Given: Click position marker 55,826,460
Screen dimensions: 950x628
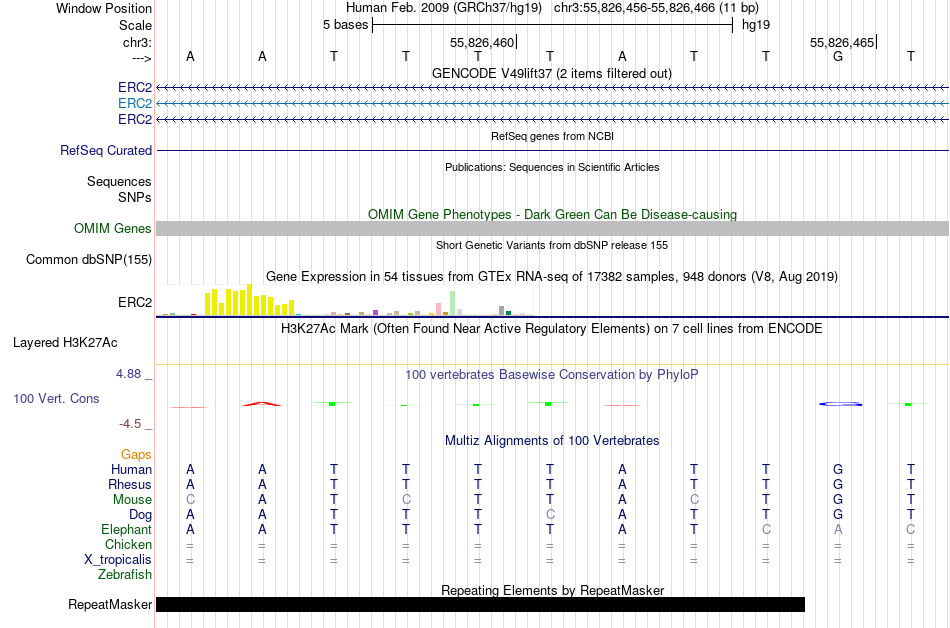Looking at the screenshot, I should [482, 42].
